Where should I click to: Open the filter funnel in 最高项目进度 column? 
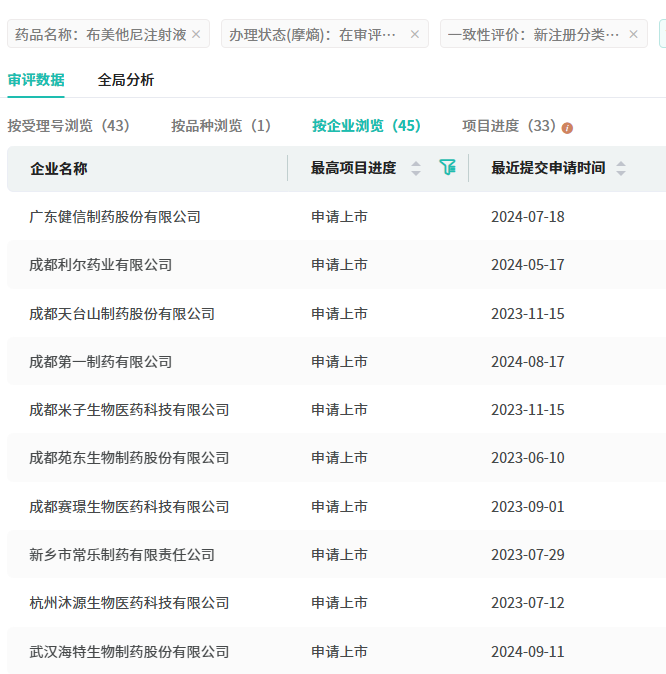[x=447, y=168]
